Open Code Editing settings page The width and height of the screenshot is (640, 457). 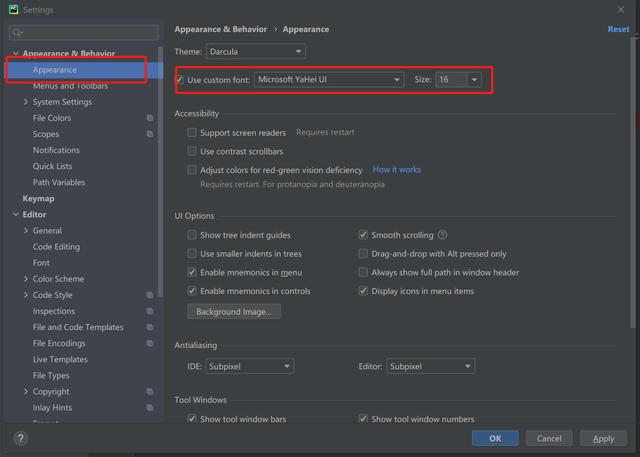pyautogui.click(x=56, y=247)
